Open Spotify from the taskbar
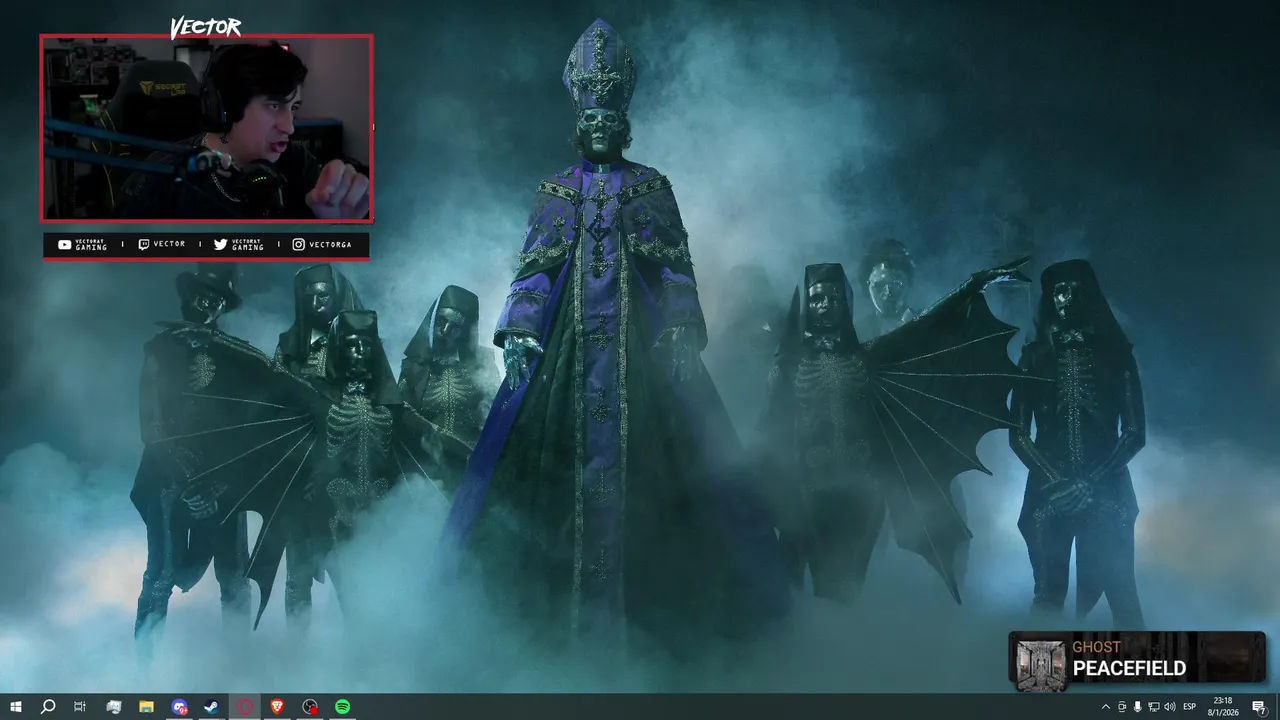The width and height of the screenshot is (1280, 720). [x=342, y=707]
